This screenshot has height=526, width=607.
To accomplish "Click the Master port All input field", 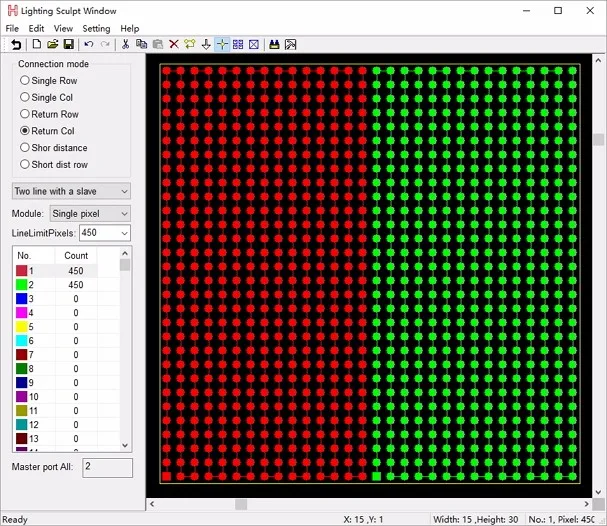I will click(107, 468).
